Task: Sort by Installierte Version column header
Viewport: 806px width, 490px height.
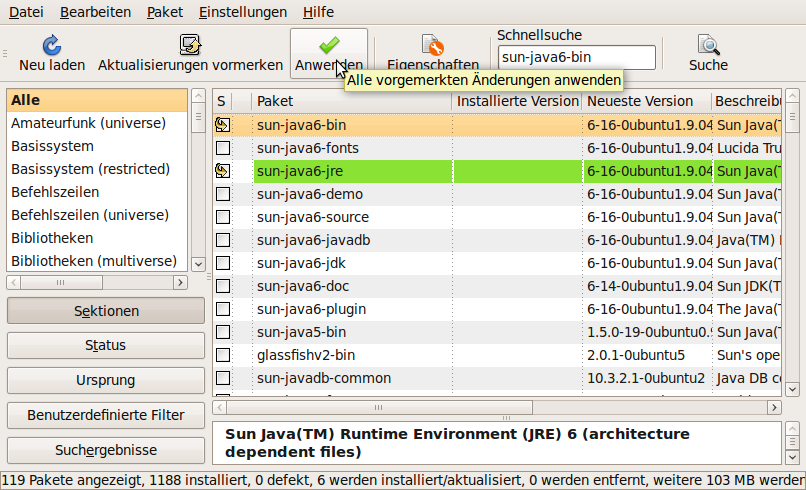Action: pos(517,101)
